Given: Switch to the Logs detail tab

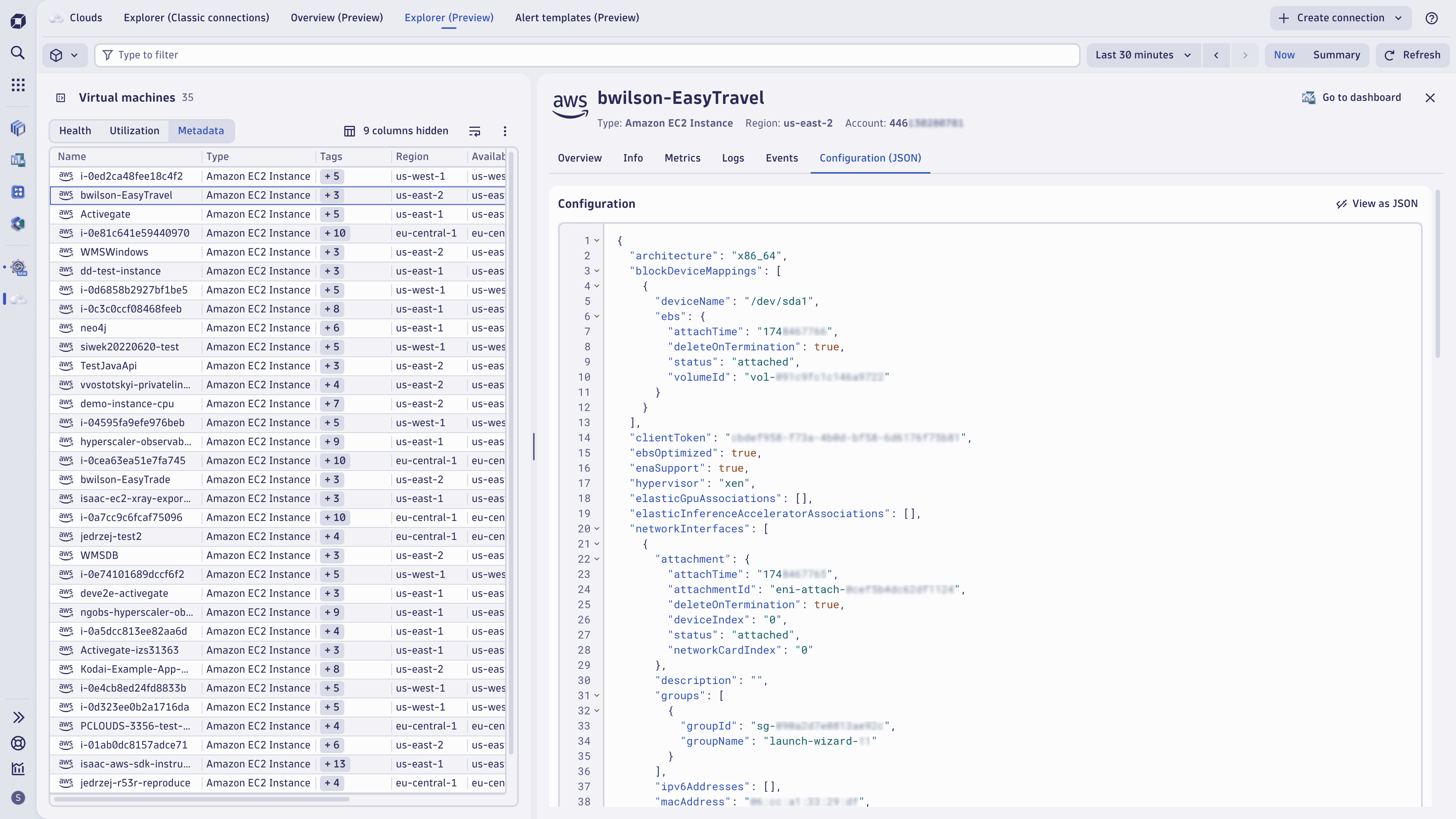Looking at the screenshot, I should pos(733,158).
